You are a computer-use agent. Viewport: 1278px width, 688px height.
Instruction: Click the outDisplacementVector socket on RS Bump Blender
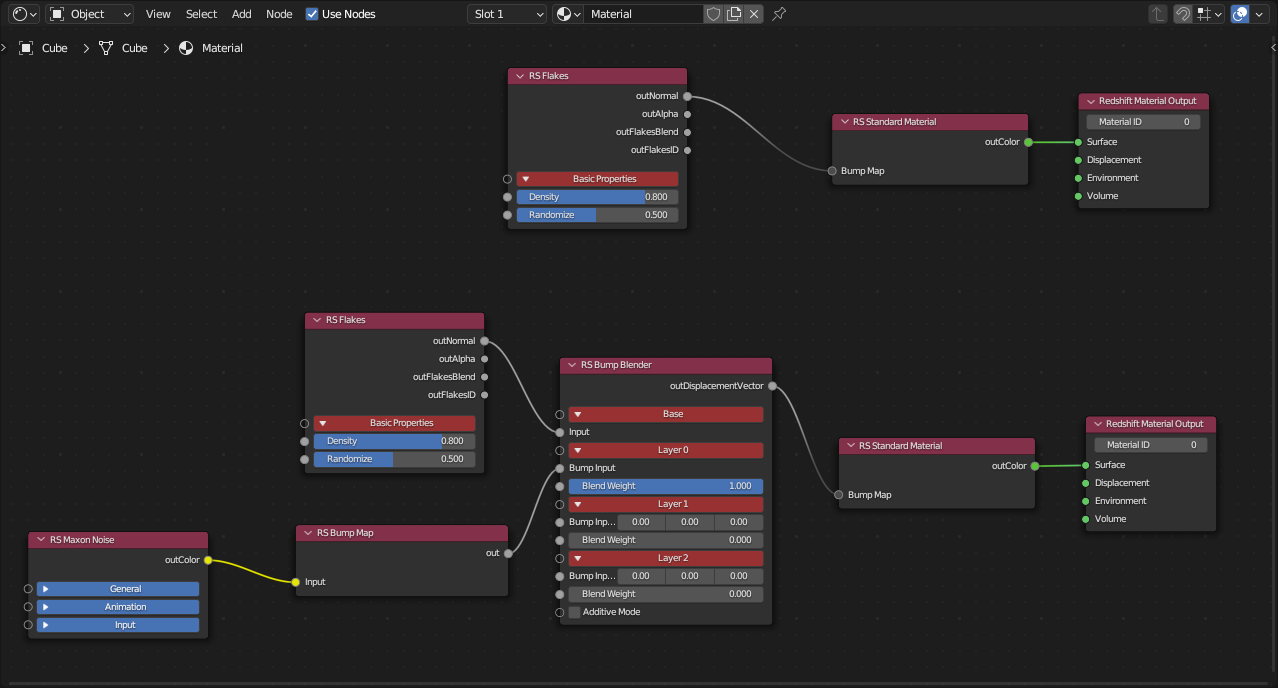pos(772,386)
